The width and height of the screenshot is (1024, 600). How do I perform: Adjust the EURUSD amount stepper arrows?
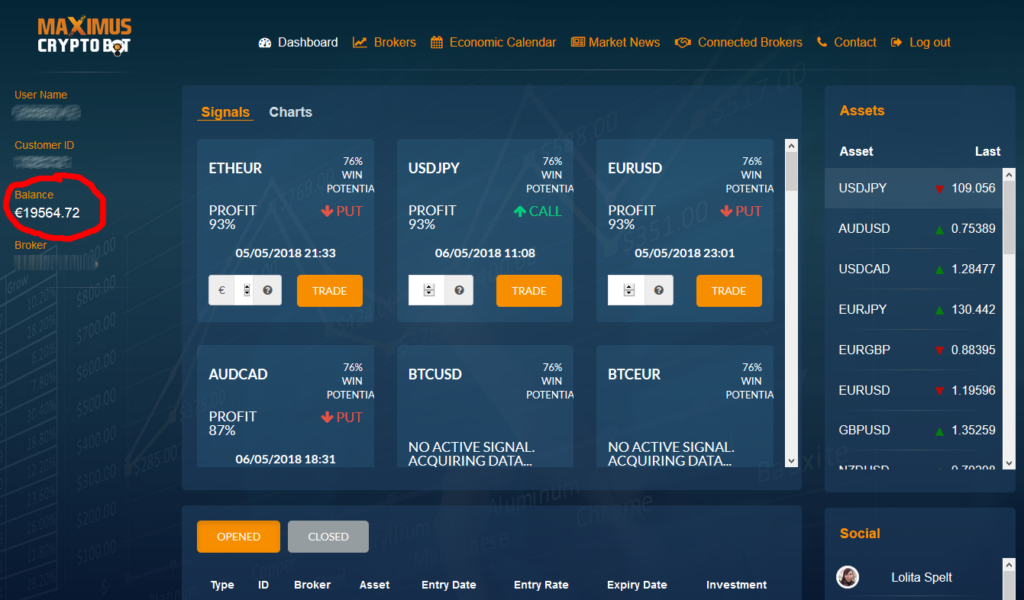629,291
